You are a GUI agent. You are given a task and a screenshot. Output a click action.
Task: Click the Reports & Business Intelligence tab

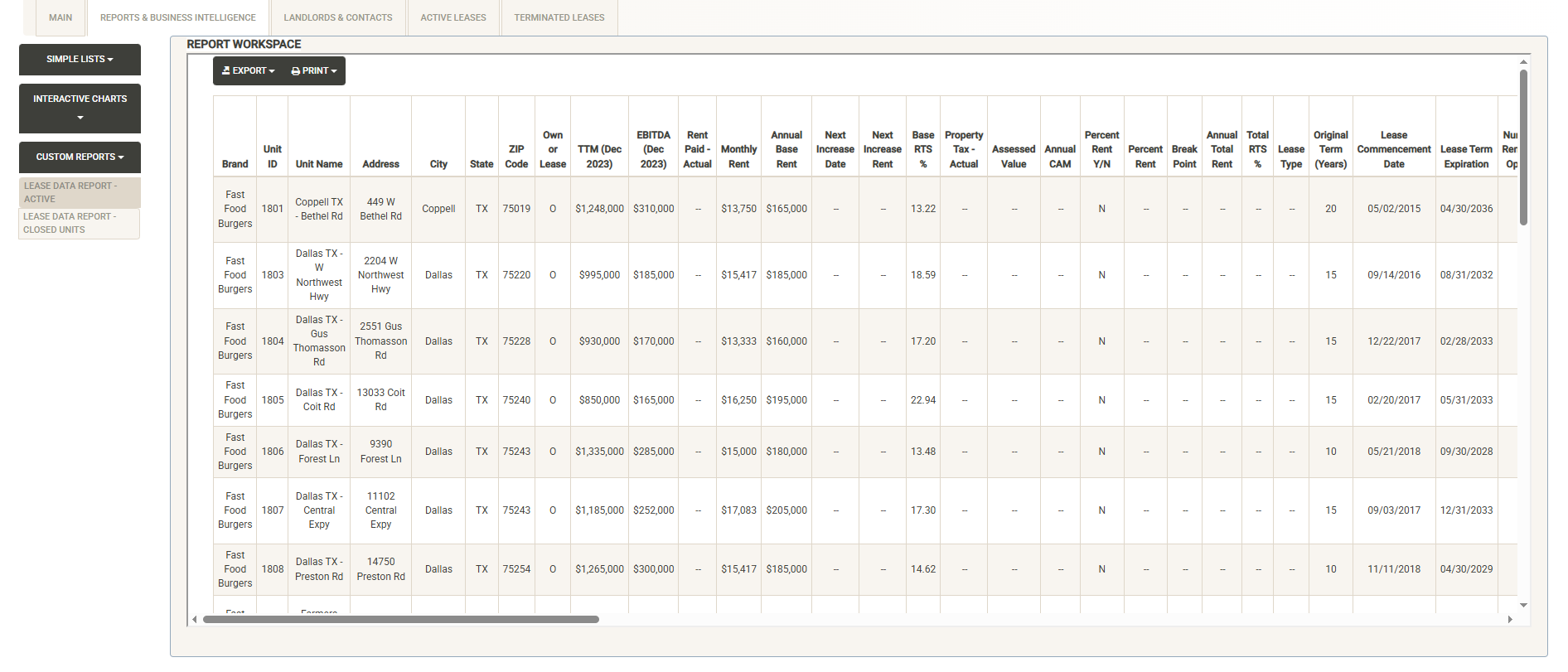178,17
